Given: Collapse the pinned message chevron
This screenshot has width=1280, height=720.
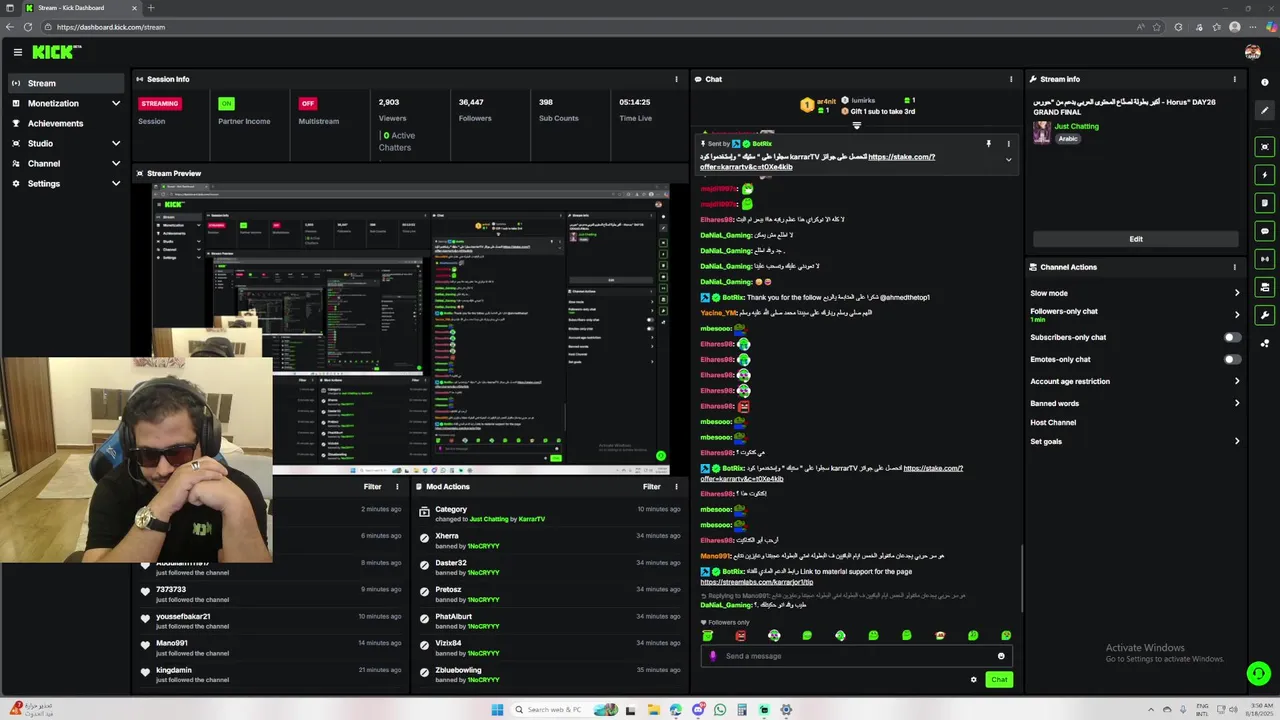Looking at the screenshot, I should (1008, 160).
